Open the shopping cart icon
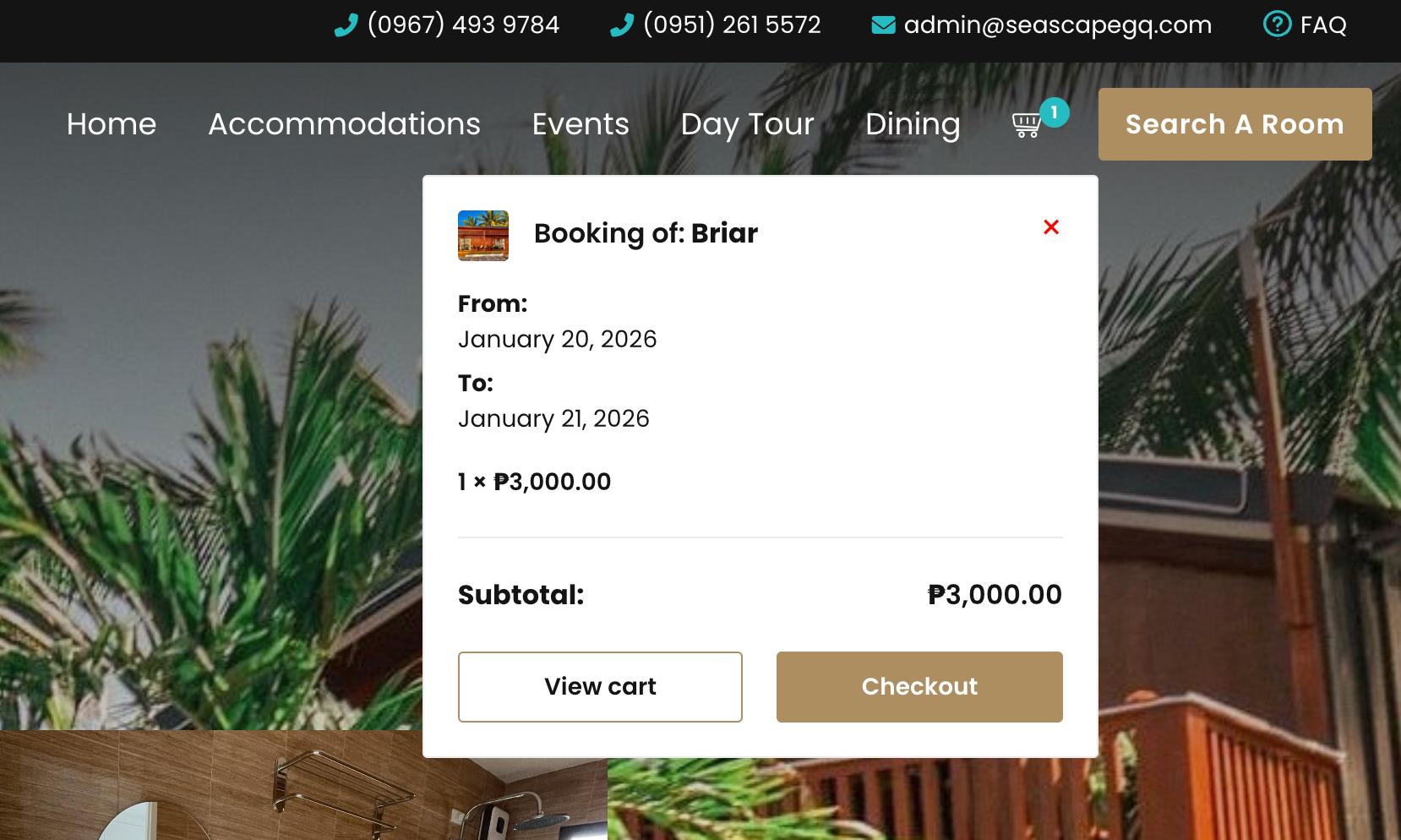Viewport: 1401px width, 840px height. (1026, 125)
